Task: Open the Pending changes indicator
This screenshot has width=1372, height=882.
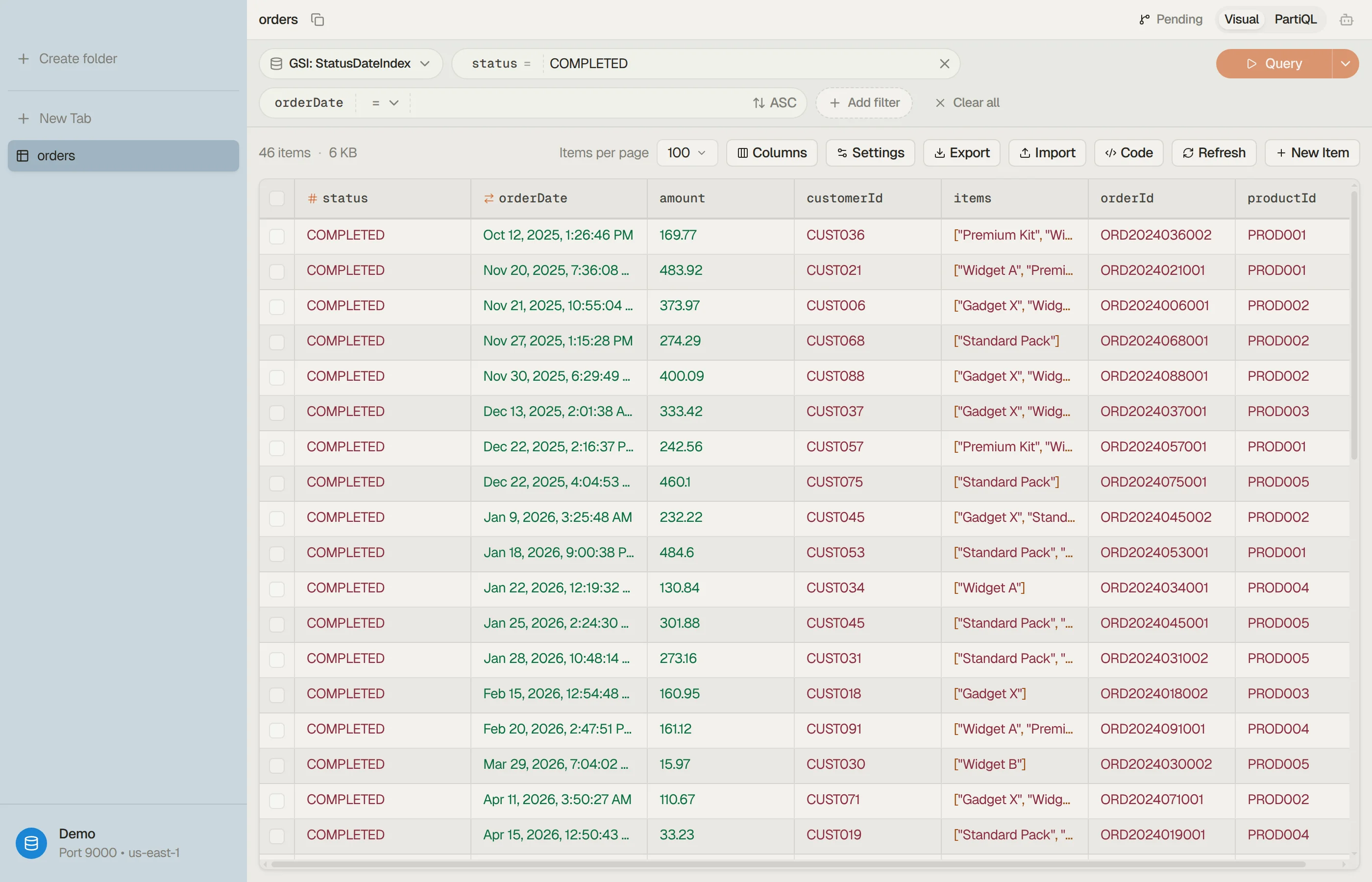Action: click(1171, 20)
